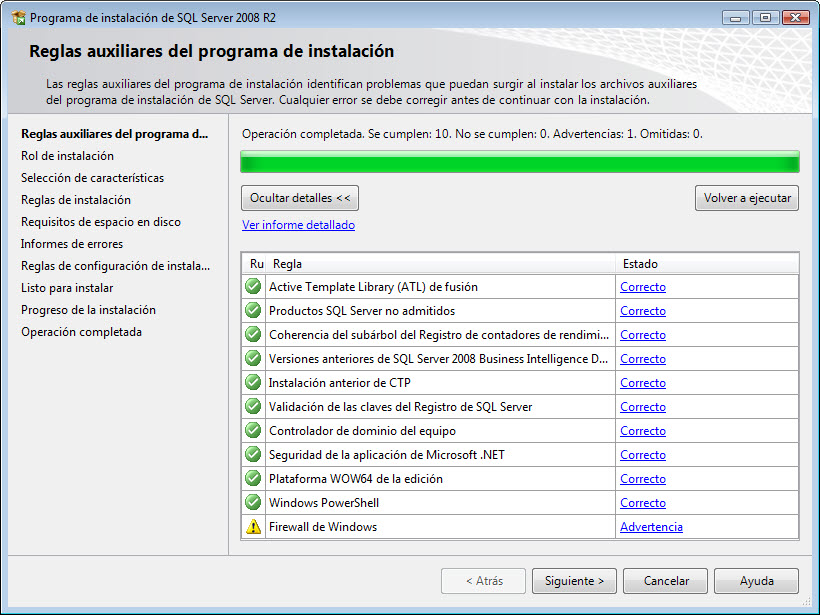Click the green check icon beside Active Template Library
820x615 pixels.
tap(253, 287)
